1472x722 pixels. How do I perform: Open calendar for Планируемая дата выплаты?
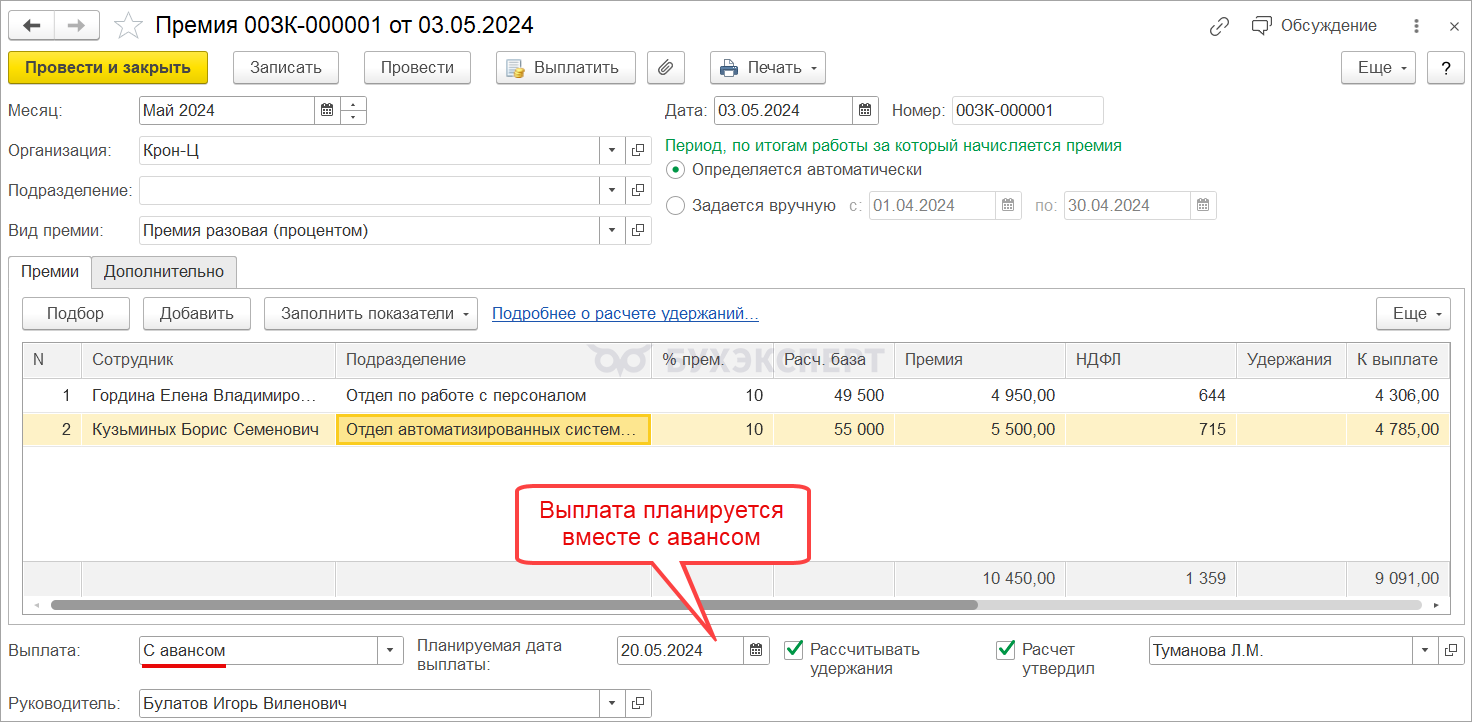756,651
